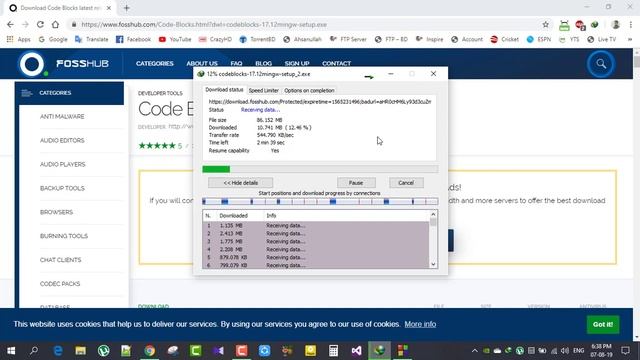The width and height of the screenshot is (640, 360).
Task: Click the download URL text field
Action: [320, 102]
